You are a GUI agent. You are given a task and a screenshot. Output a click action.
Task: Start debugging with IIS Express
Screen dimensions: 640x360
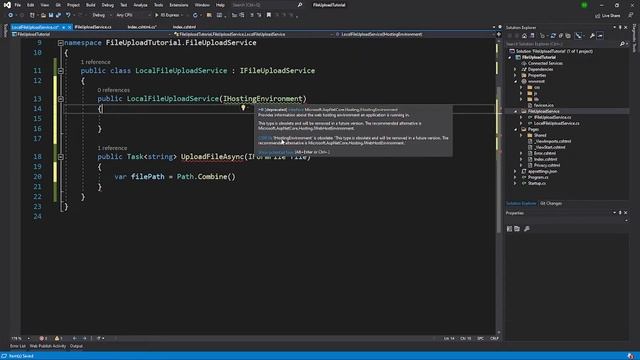coord(168,15)
